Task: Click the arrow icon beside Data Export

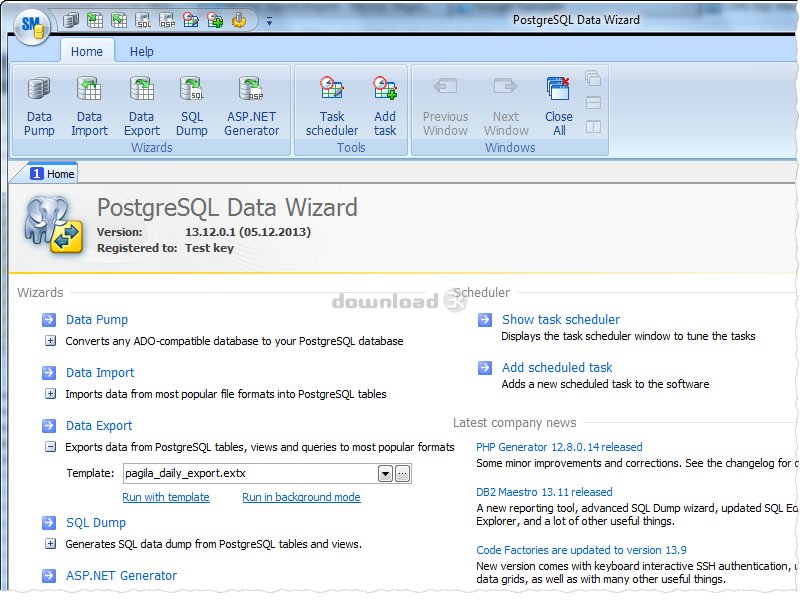Action: tap(49, 426)
